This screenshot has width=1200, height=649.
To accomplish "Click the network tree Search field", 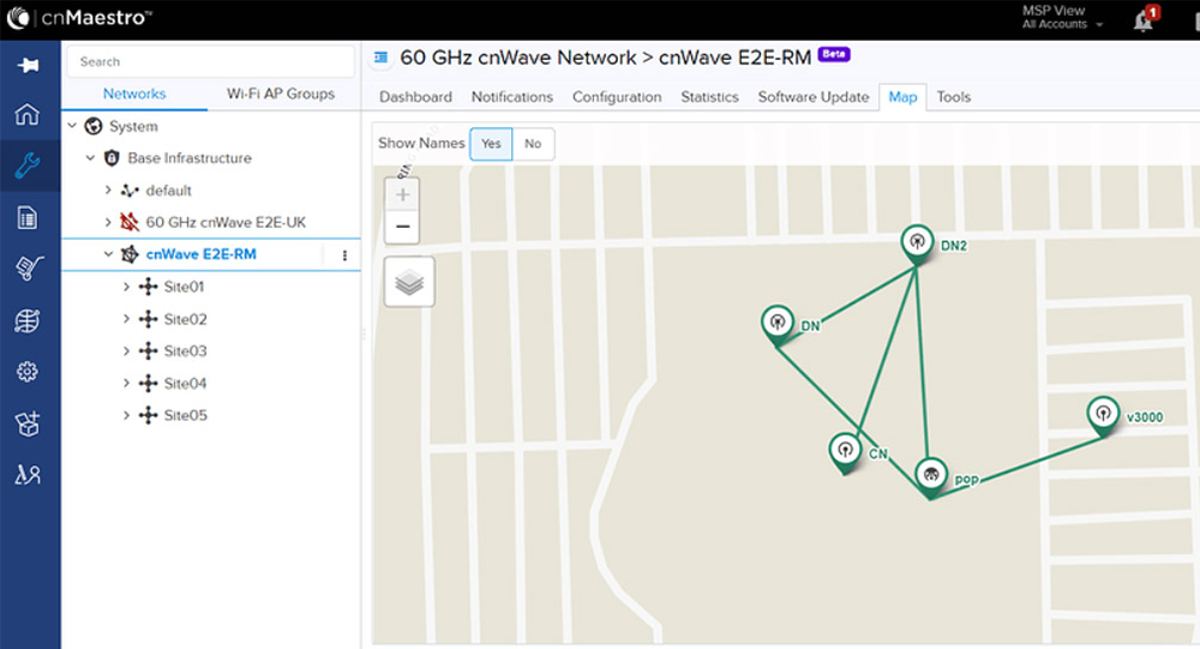I will (x=211, y=62).
